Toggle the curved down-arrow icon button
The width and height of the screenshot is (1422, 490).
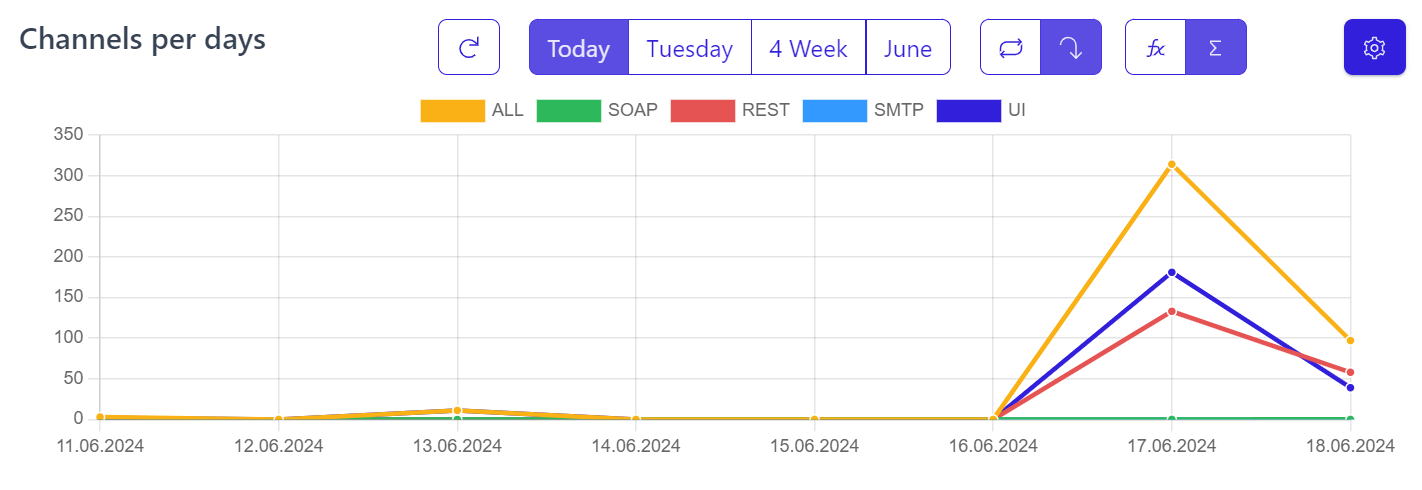(1071, 47)
